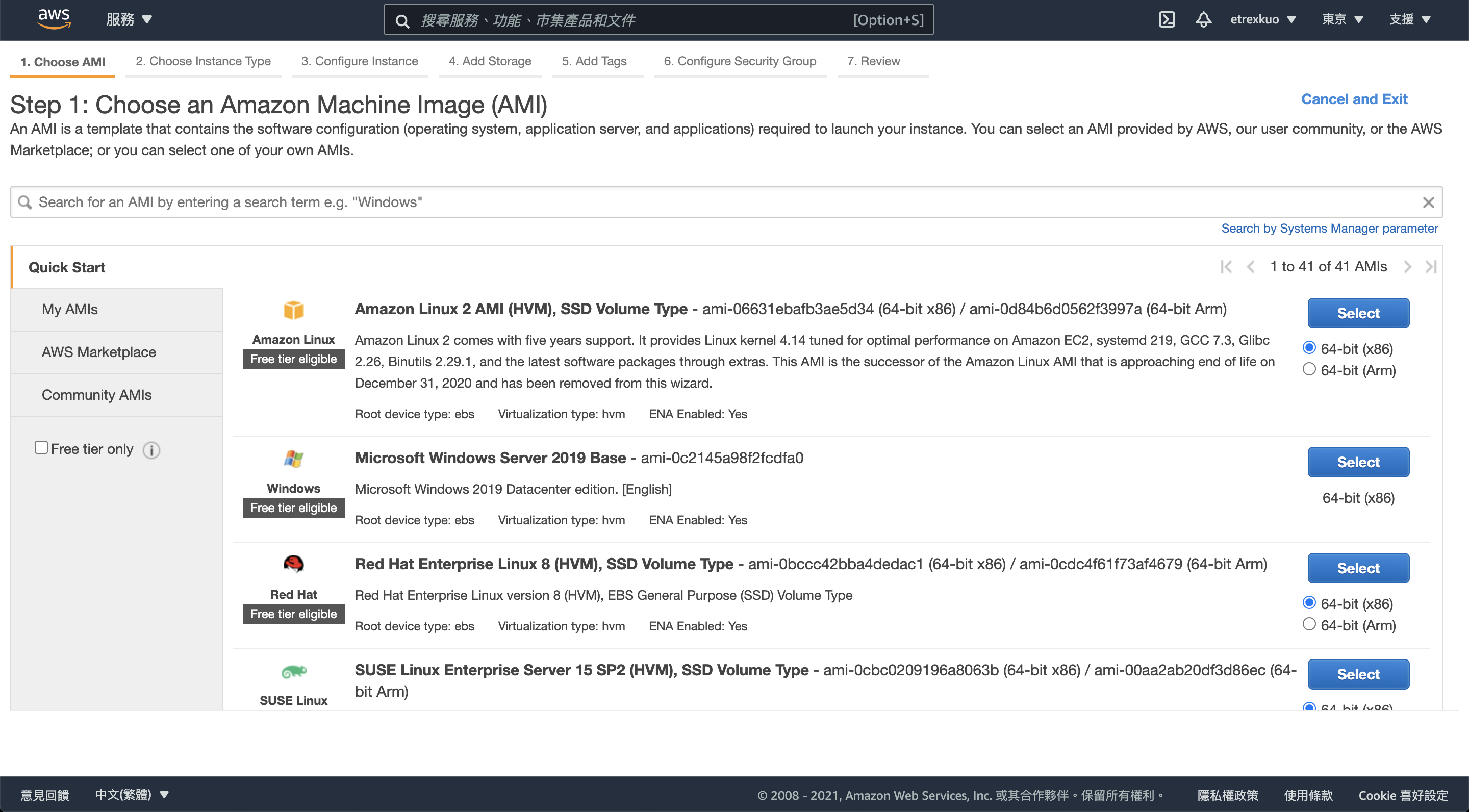Select 64-bit (Arm) for Red Hat Enterprise Linux
1469x812 pixels.
(x=1309, y=624)
